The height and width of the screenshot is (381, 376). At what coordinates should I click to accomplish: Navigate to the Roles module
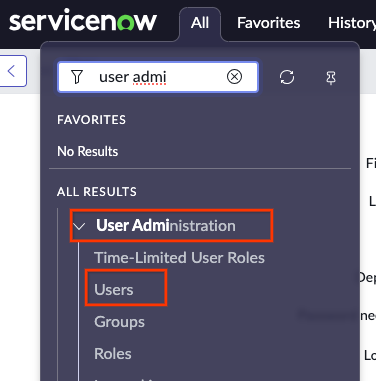(113, 354)
